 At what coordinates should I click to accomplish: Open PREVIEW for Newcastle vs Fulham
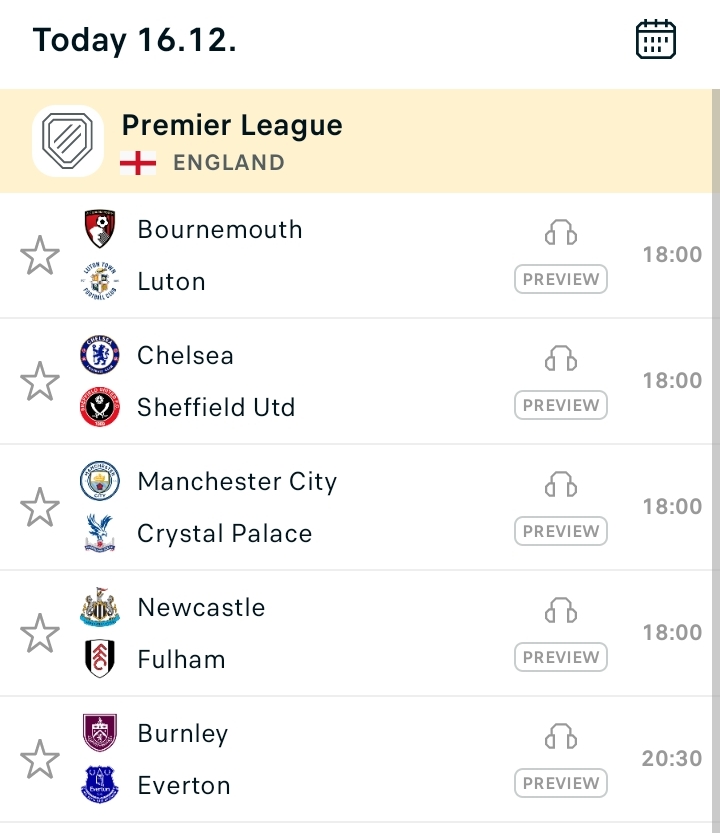pos(561,657)
